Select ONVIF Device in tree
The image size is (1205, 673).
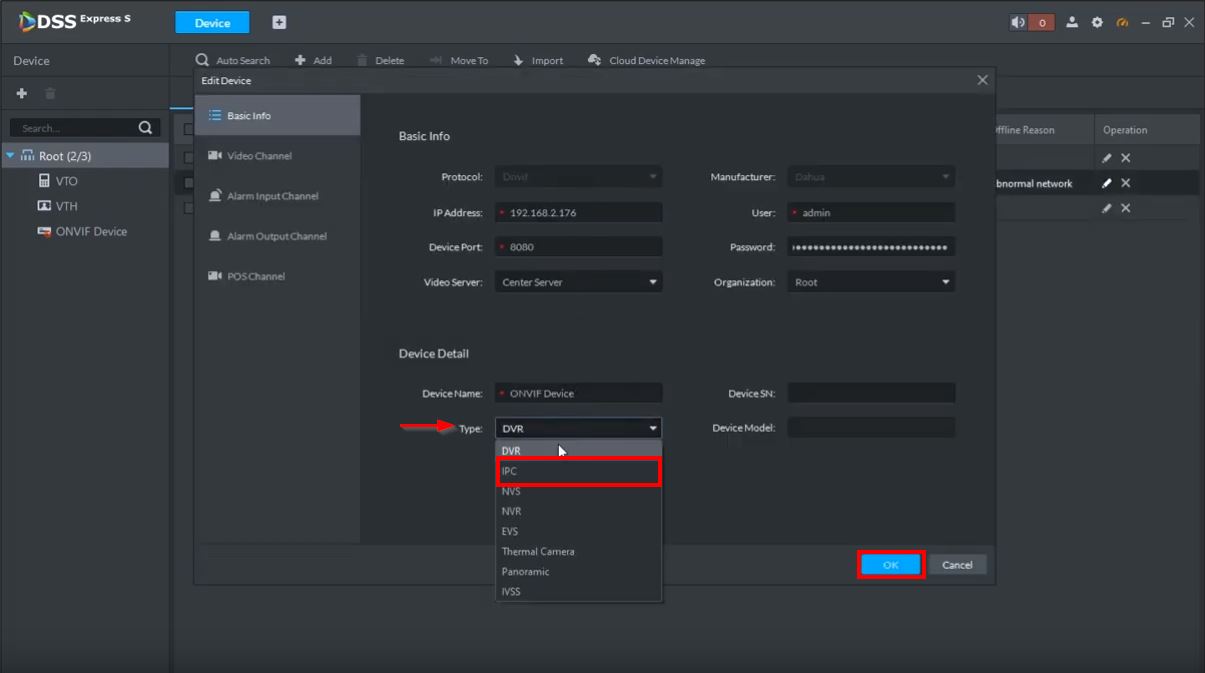[90, 231]
